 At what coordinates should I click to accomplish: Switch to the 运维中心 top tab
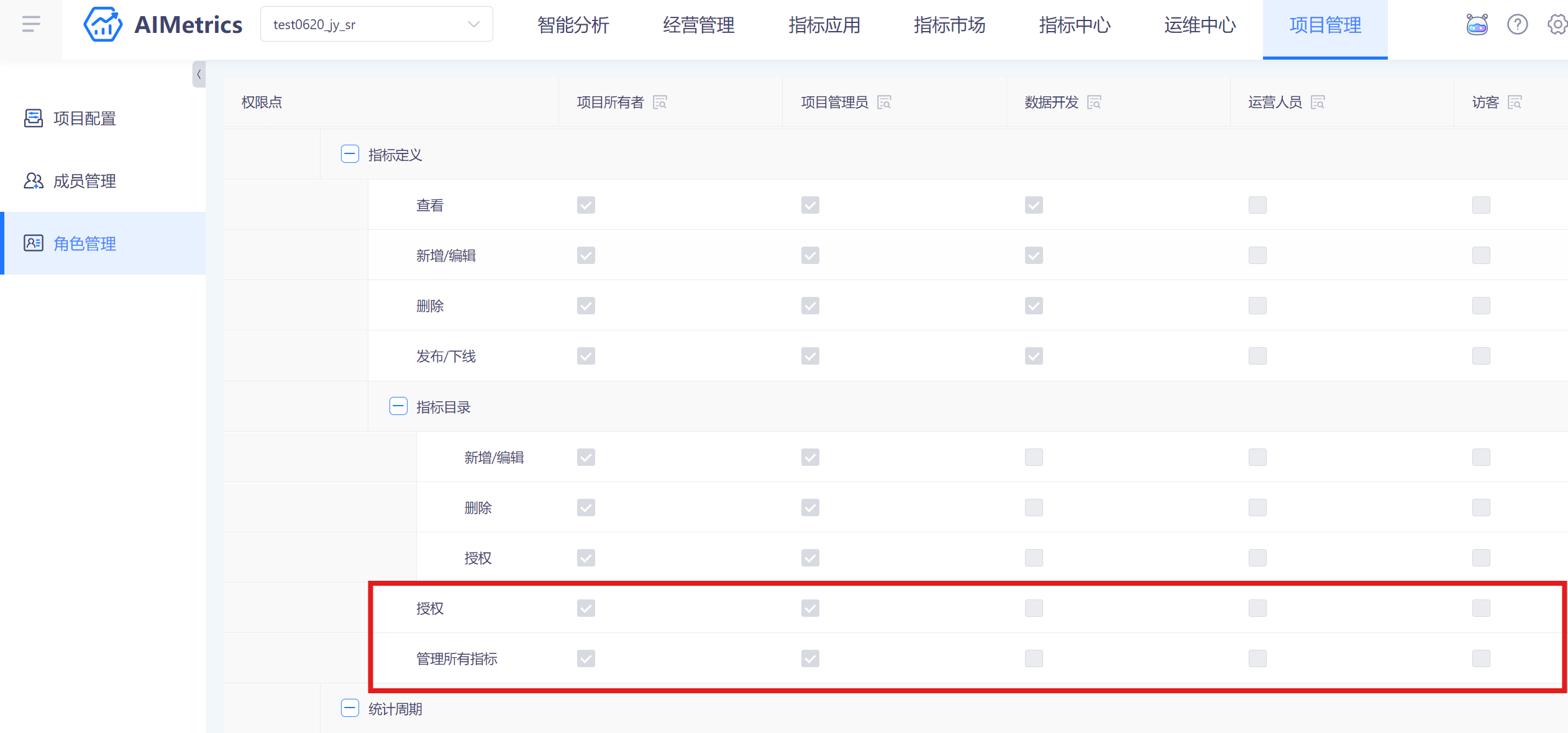point(1200,25)
